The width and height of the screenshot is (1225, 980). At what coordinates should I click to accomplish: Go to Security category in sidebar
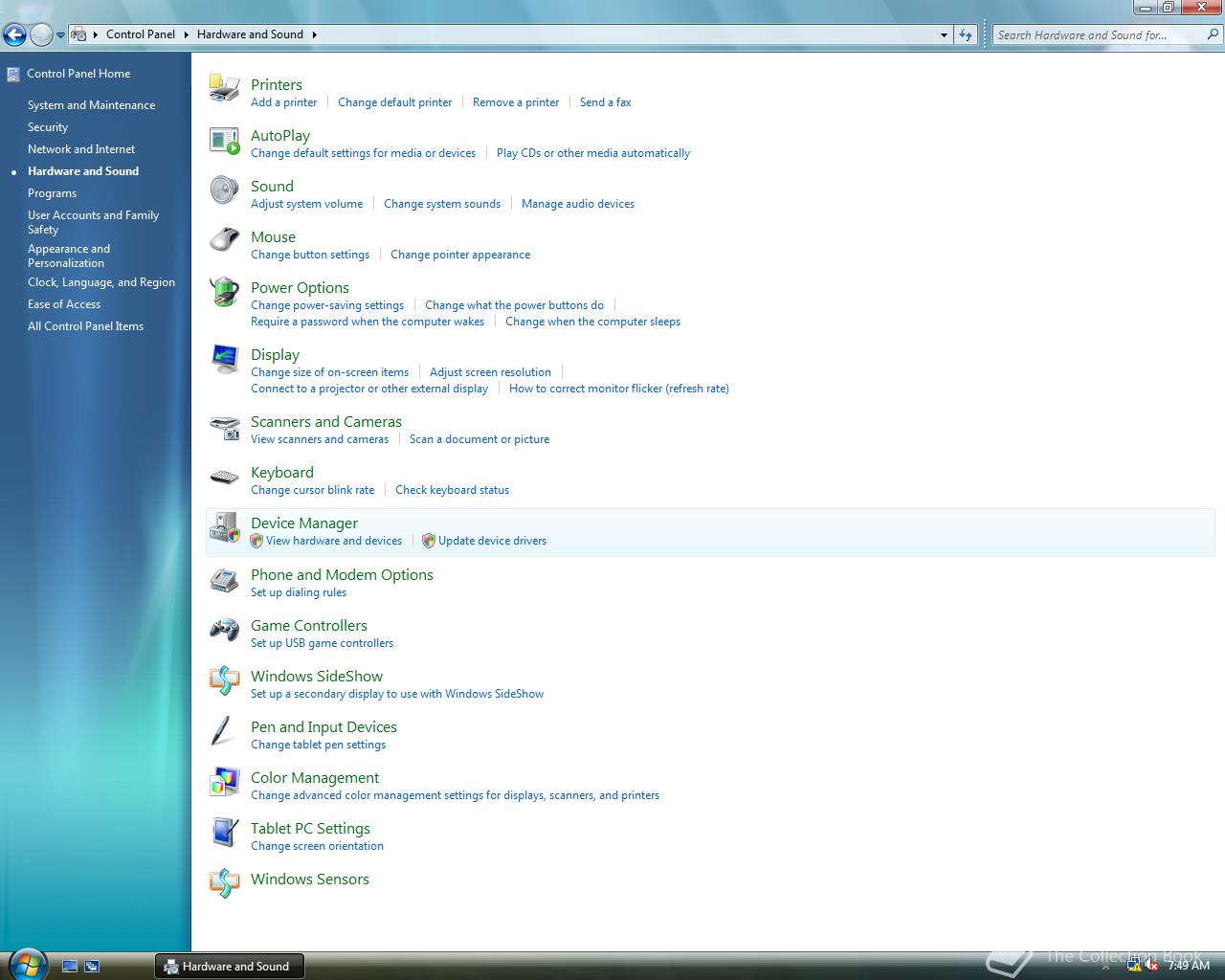point(48,127)
